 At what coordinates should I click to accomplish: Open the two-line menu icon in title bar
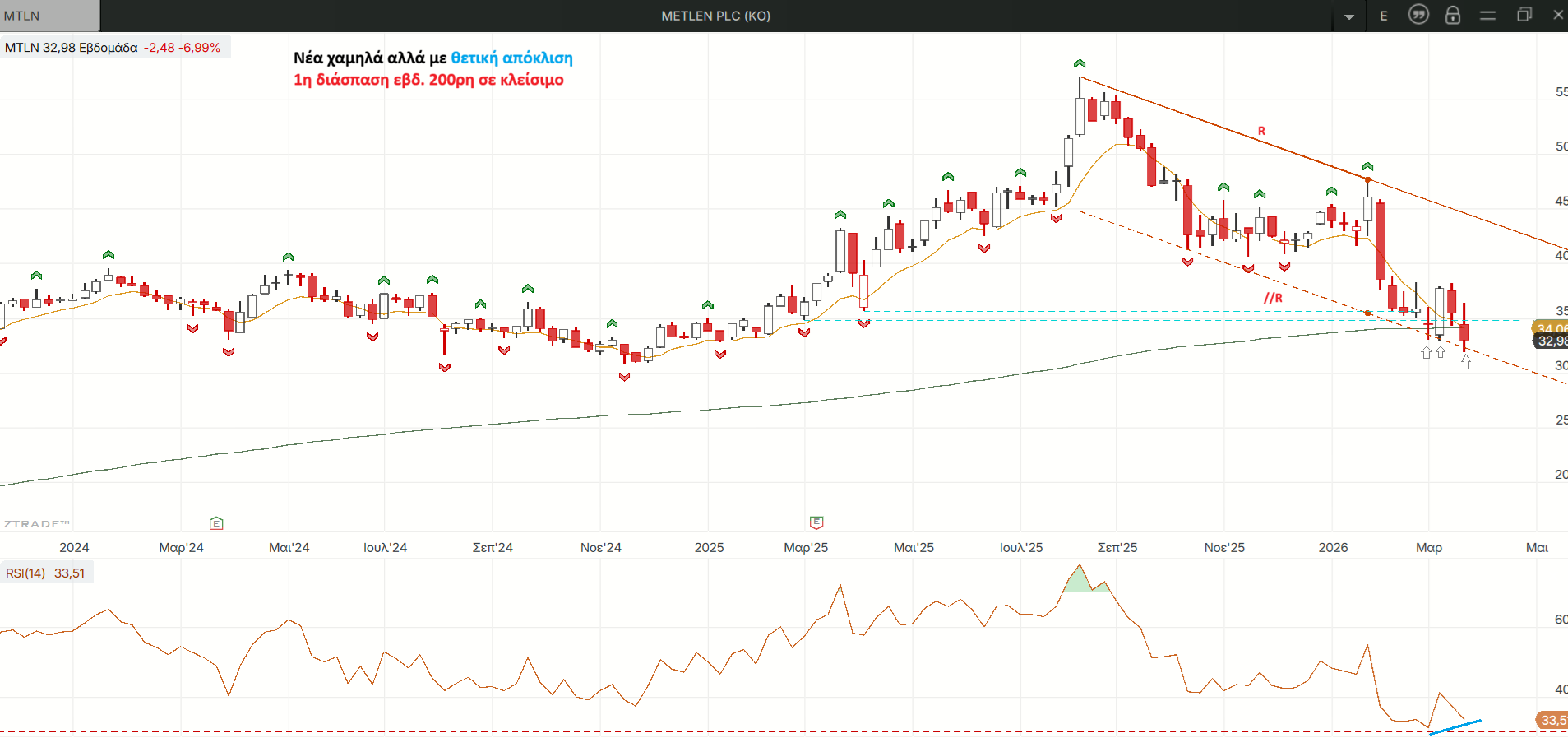coord(1487,15)
